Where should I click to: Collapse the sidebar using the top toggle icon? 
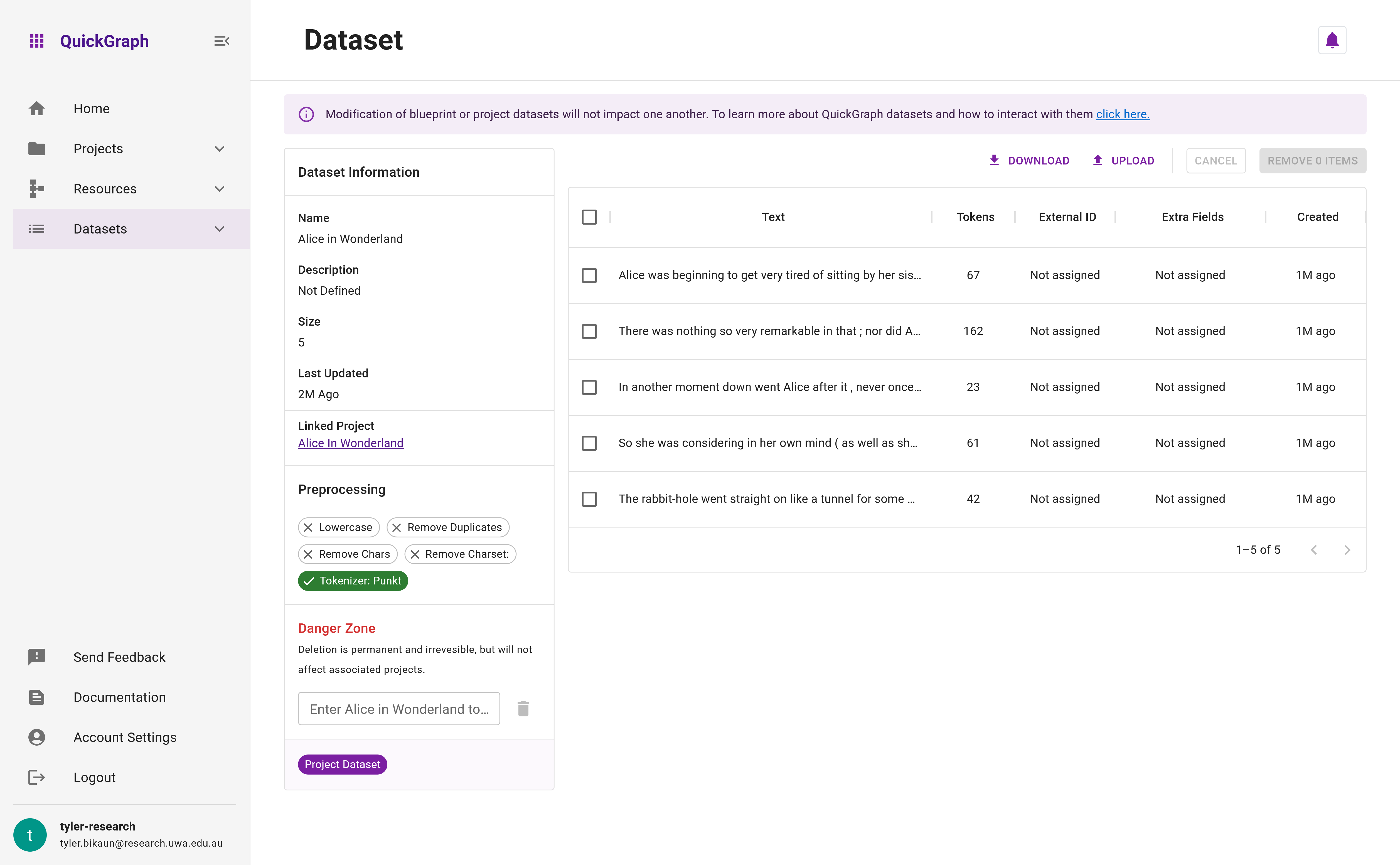point(222,41)
